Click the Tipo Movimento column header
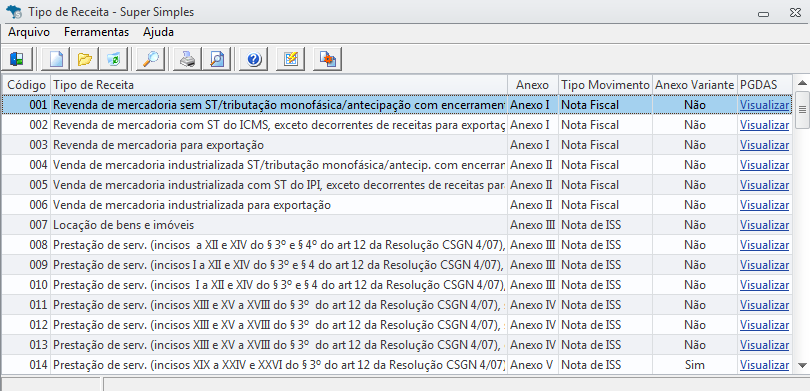 click(x=605, y=85)
